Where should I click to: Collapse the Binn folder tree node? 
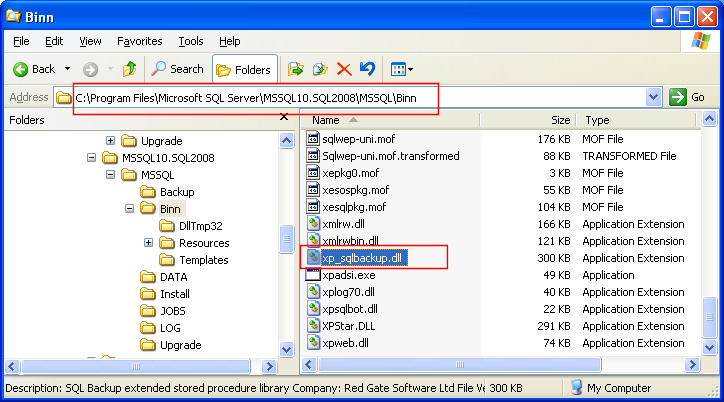tap(130, 209)
